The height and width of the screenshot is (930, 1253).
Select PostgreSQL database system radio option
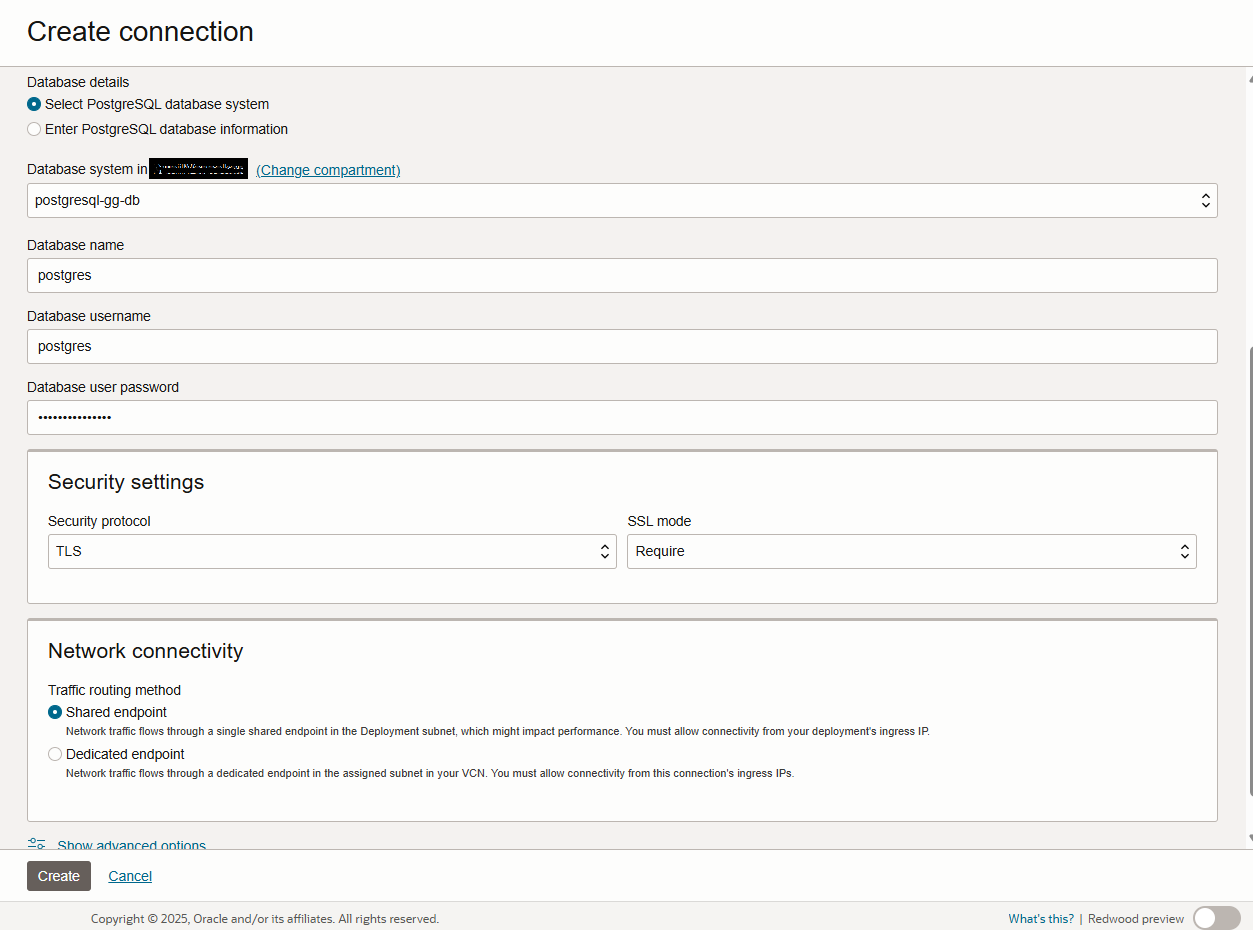pos(35,104)
